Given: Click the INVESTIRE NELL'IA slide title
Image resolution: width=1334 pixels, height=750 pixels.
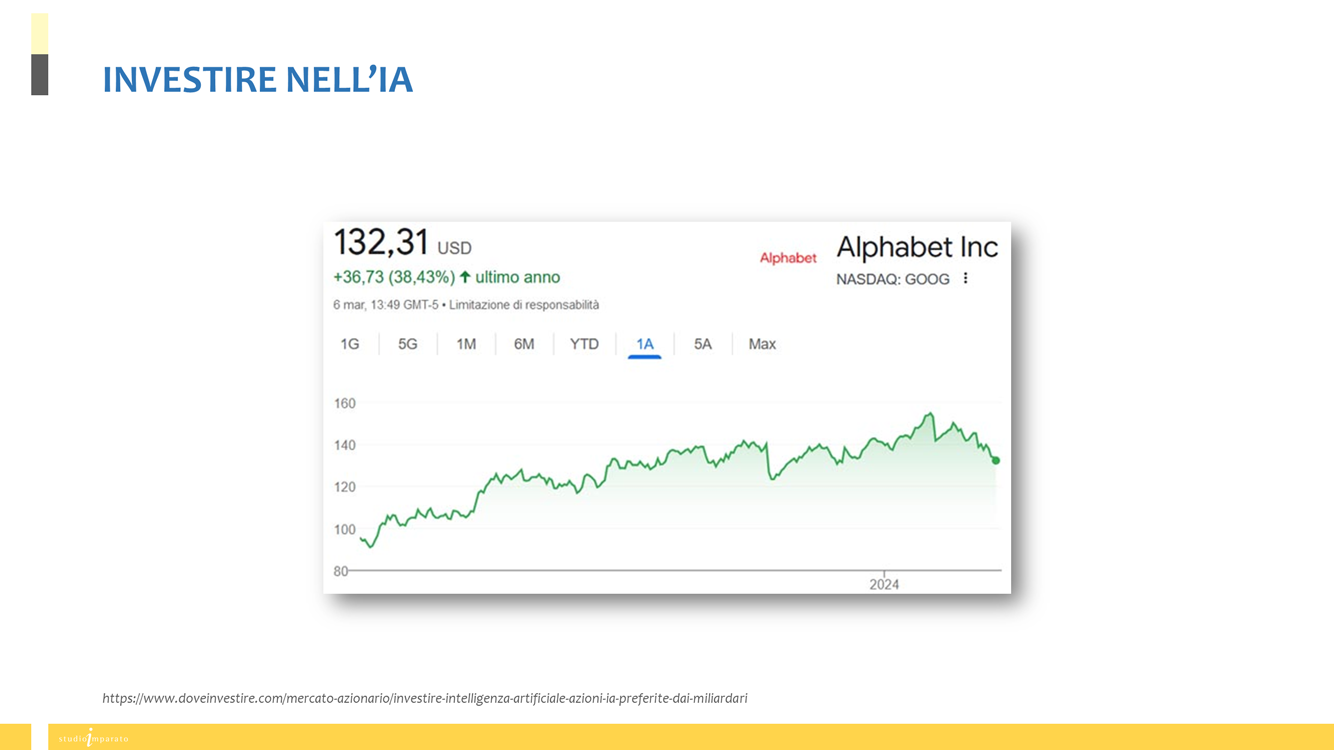Looking at the screenshot, I should click(258, 80).
